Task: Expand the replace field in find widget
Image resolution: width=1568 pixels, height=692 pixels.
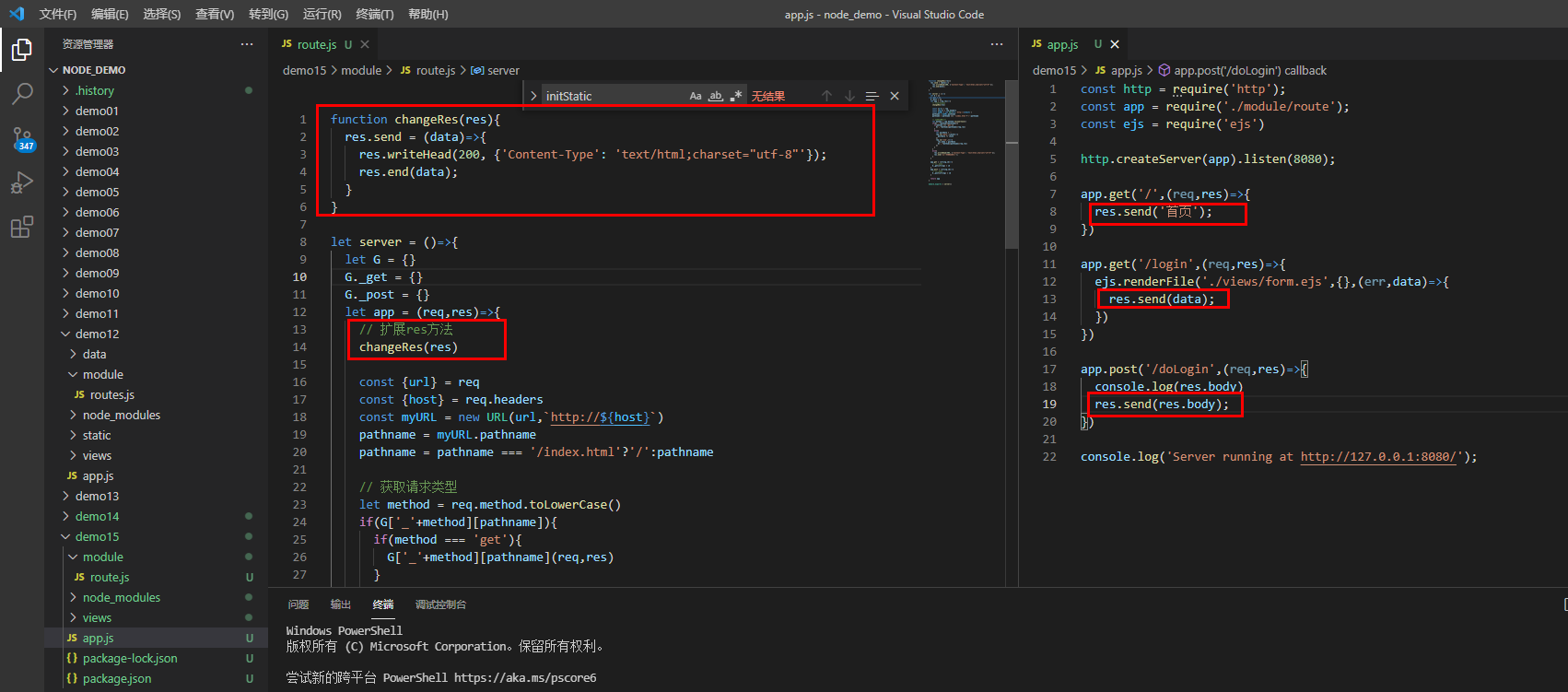Action: [533, 96]
